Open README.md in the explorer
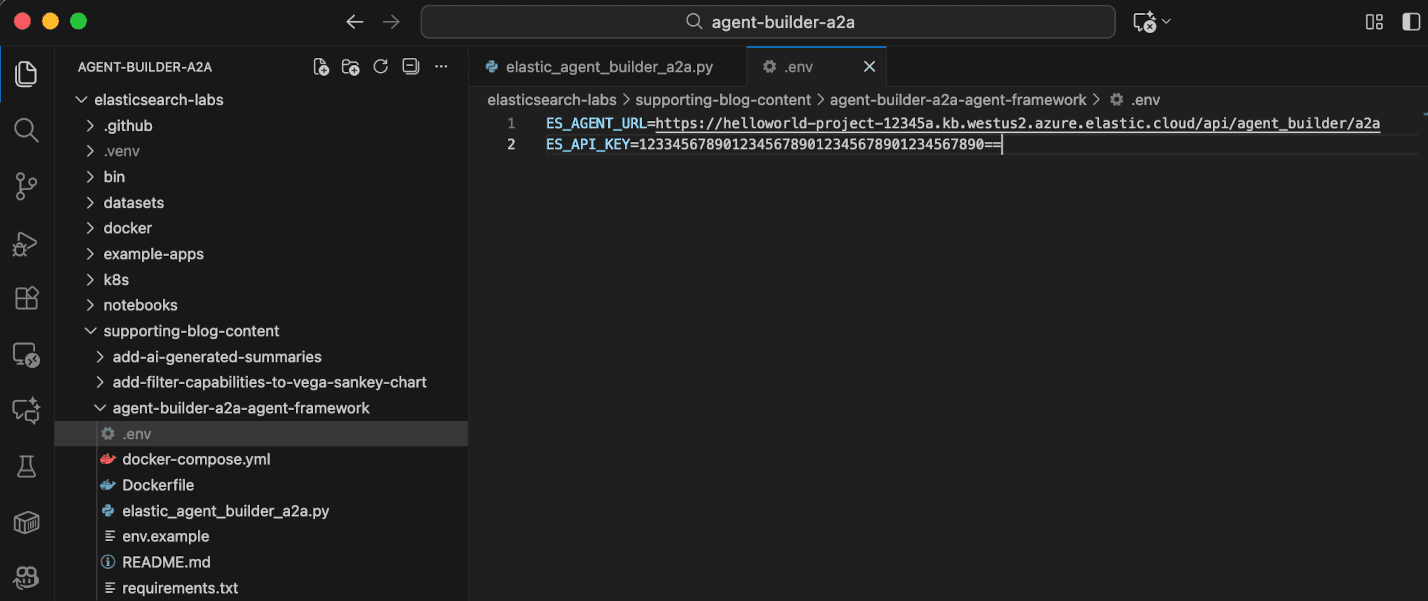Image resolution: width=1428 pixels, height=601 pixels. coord(166,562)
